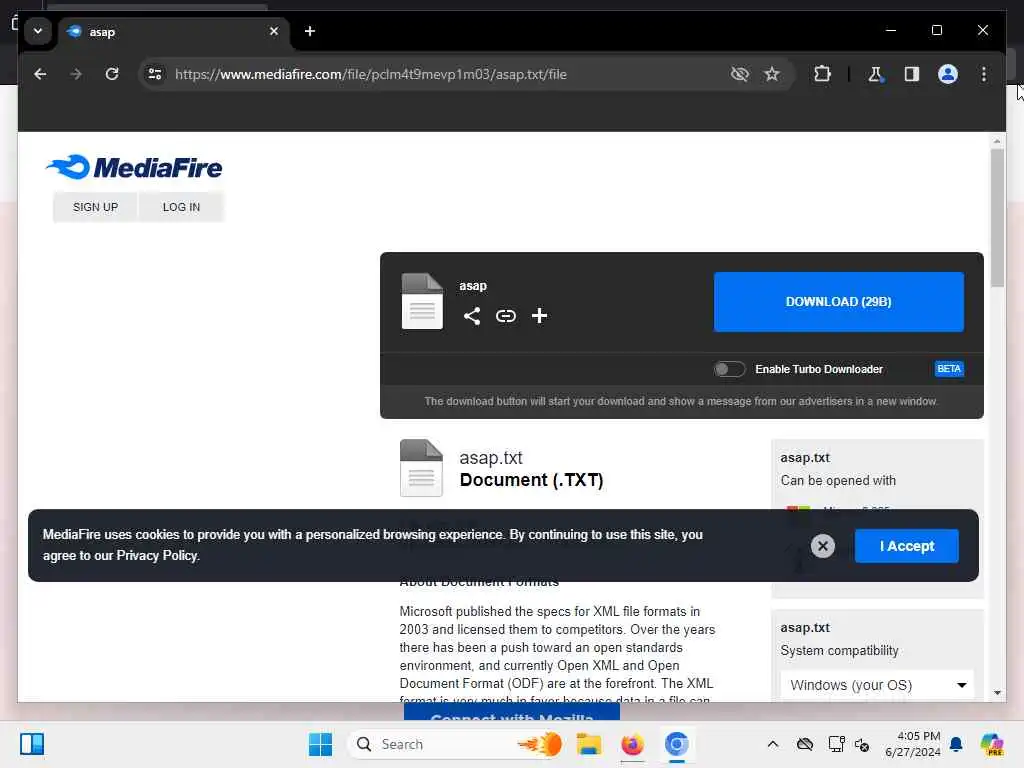Click scrollbar down arrow
This screenshot has width=1024, height=768.
pyautogui.click(x=997, y=693)
